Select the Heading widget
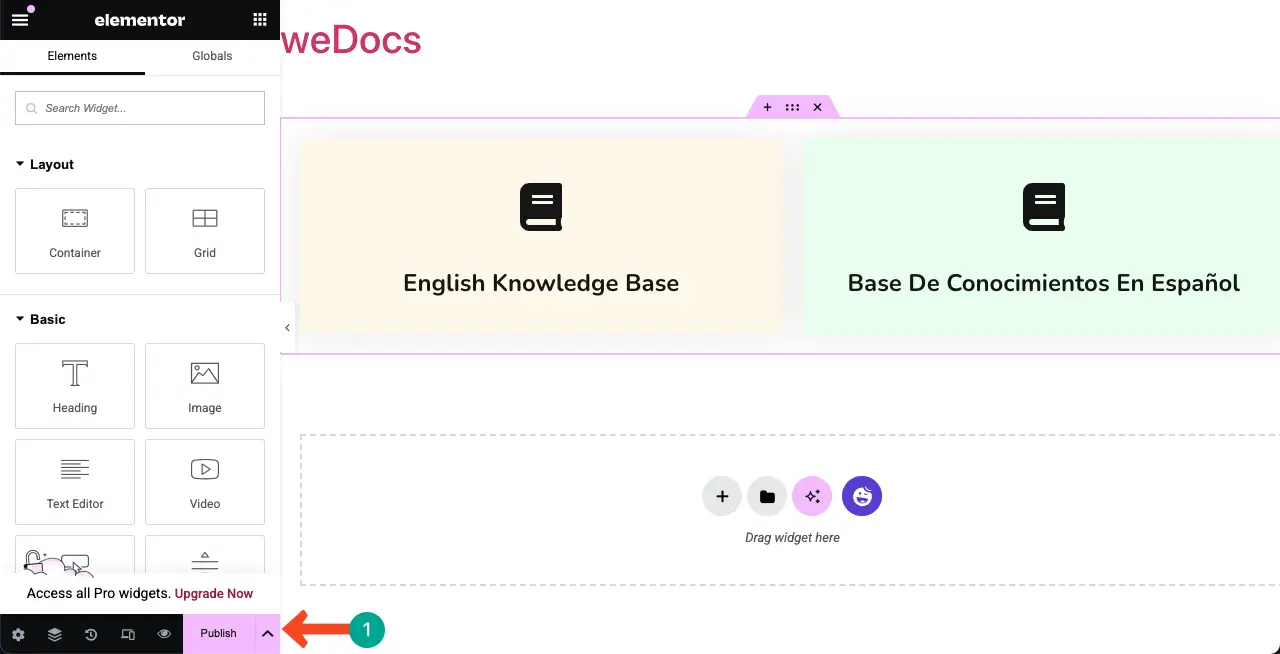 (75, 386)
